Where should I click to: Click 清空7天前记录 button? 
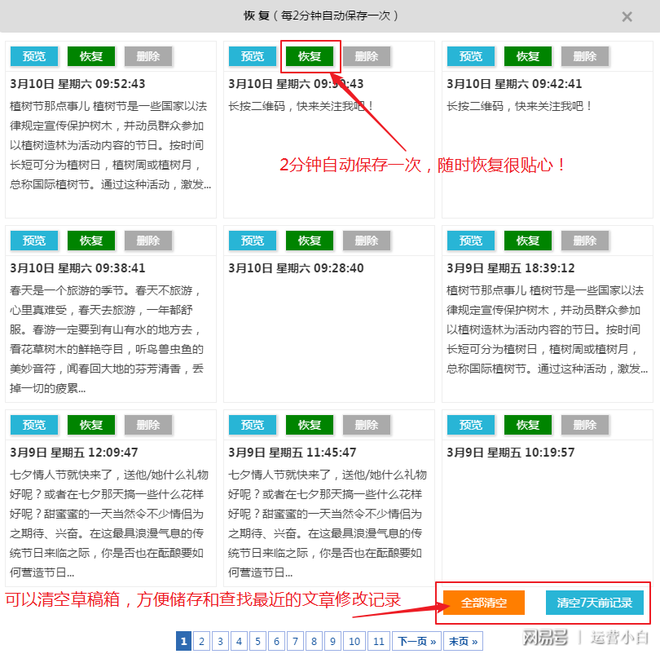pos(594,603)
